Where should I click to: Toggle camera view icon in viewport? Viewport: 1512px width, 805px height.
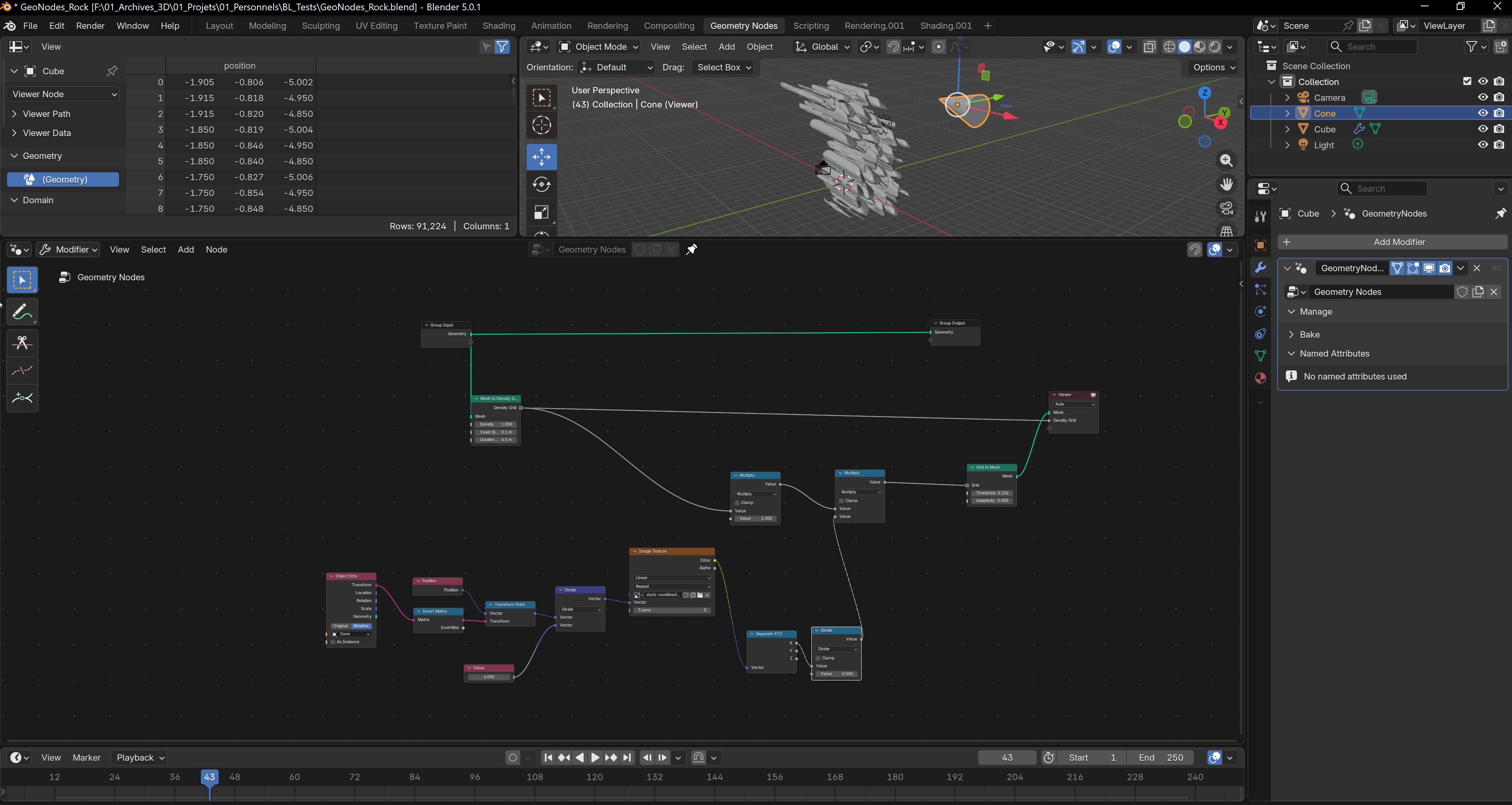pyautogui.click(x=1226, y=208)
